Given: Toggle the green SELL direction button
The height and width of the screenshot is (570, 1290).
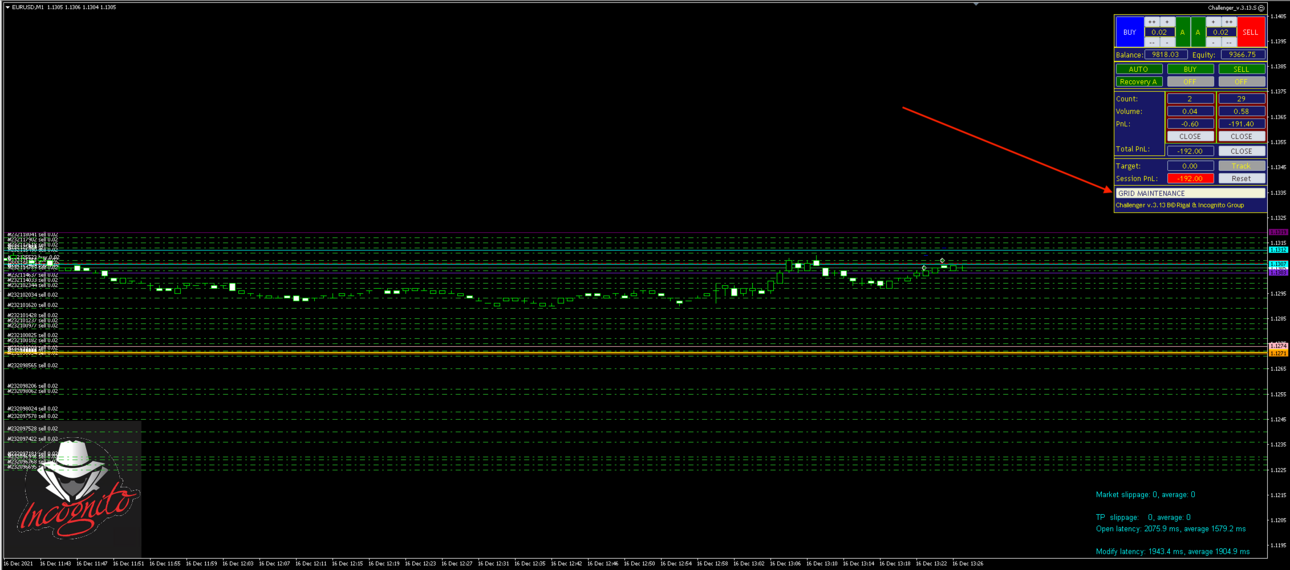Looking at the screenshot, I should tap(1242, 69).
